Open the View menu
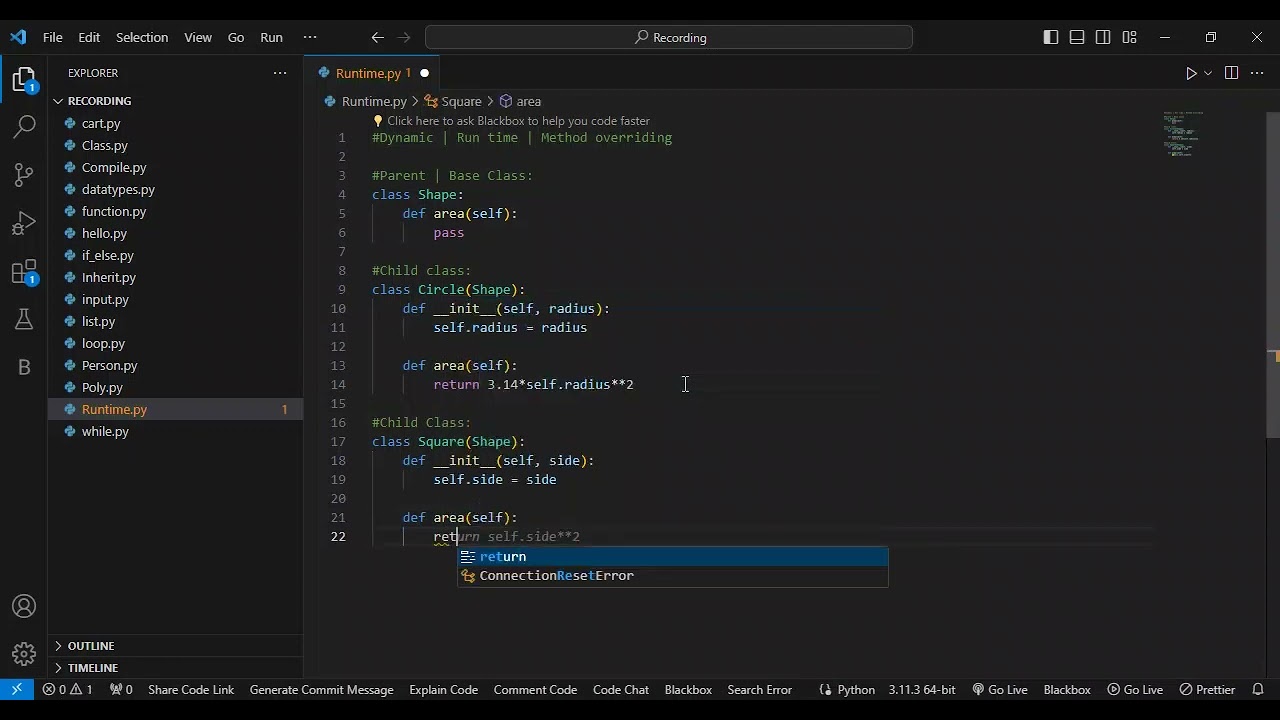Viewport: 1280px width, 720px height. (x=198, y=37)
